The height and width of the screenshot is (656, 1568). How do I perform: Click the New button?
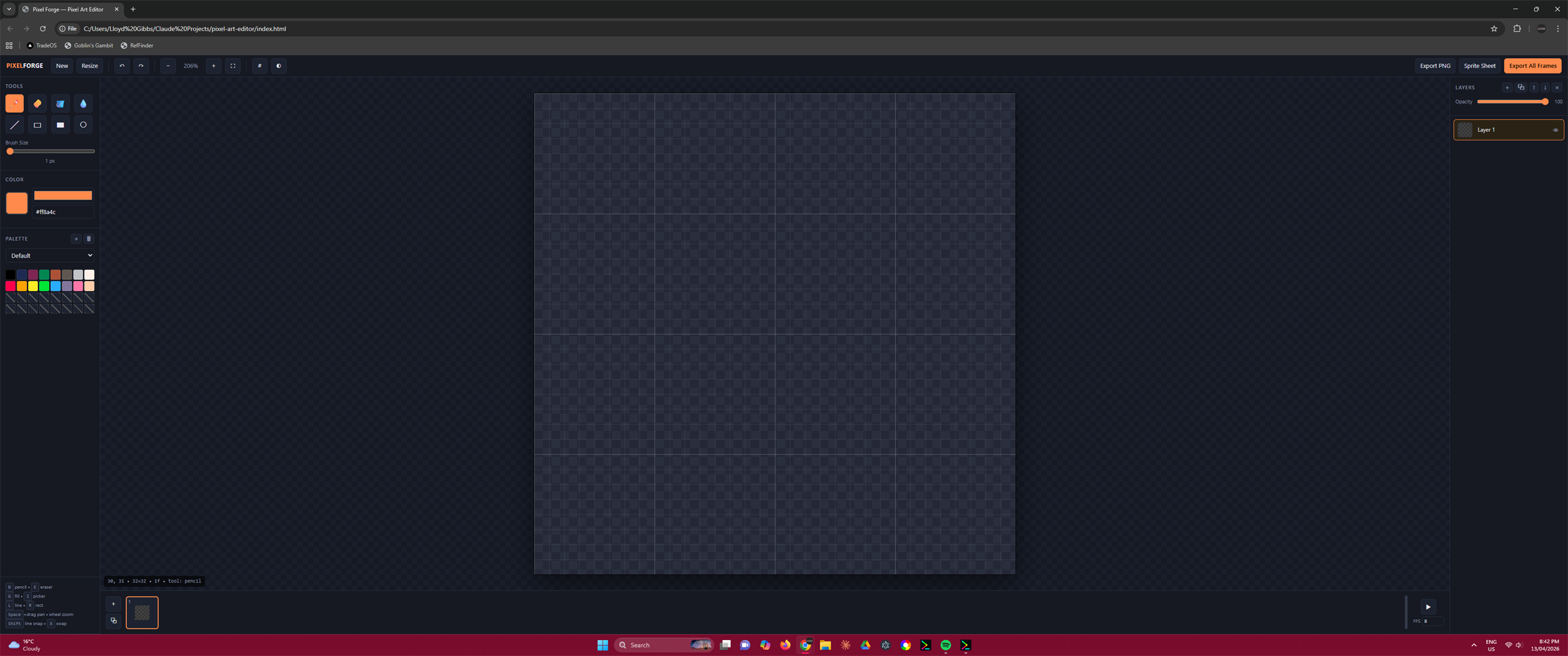point(62,66)
